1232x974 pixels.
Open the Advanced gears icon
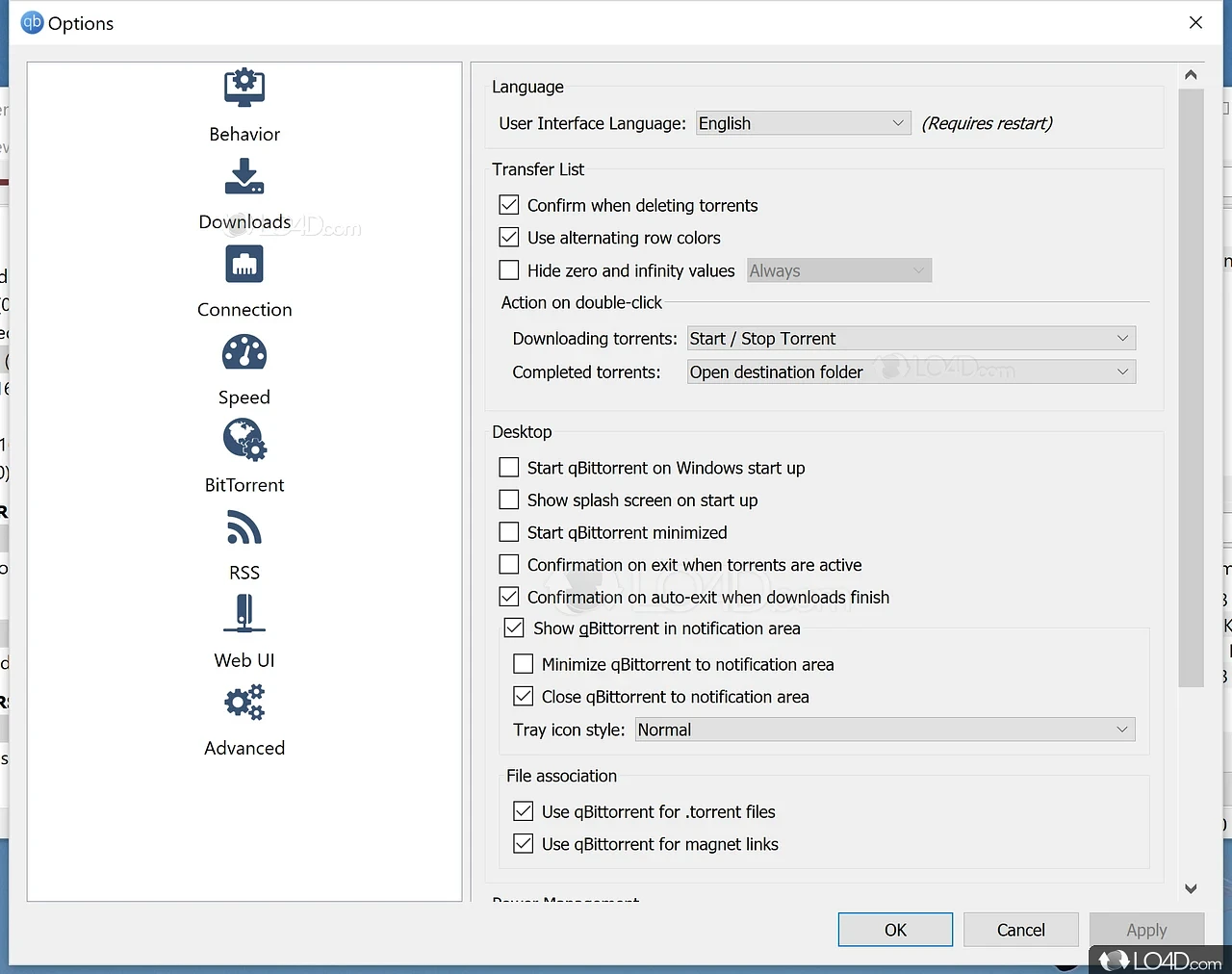click(244, 703)
